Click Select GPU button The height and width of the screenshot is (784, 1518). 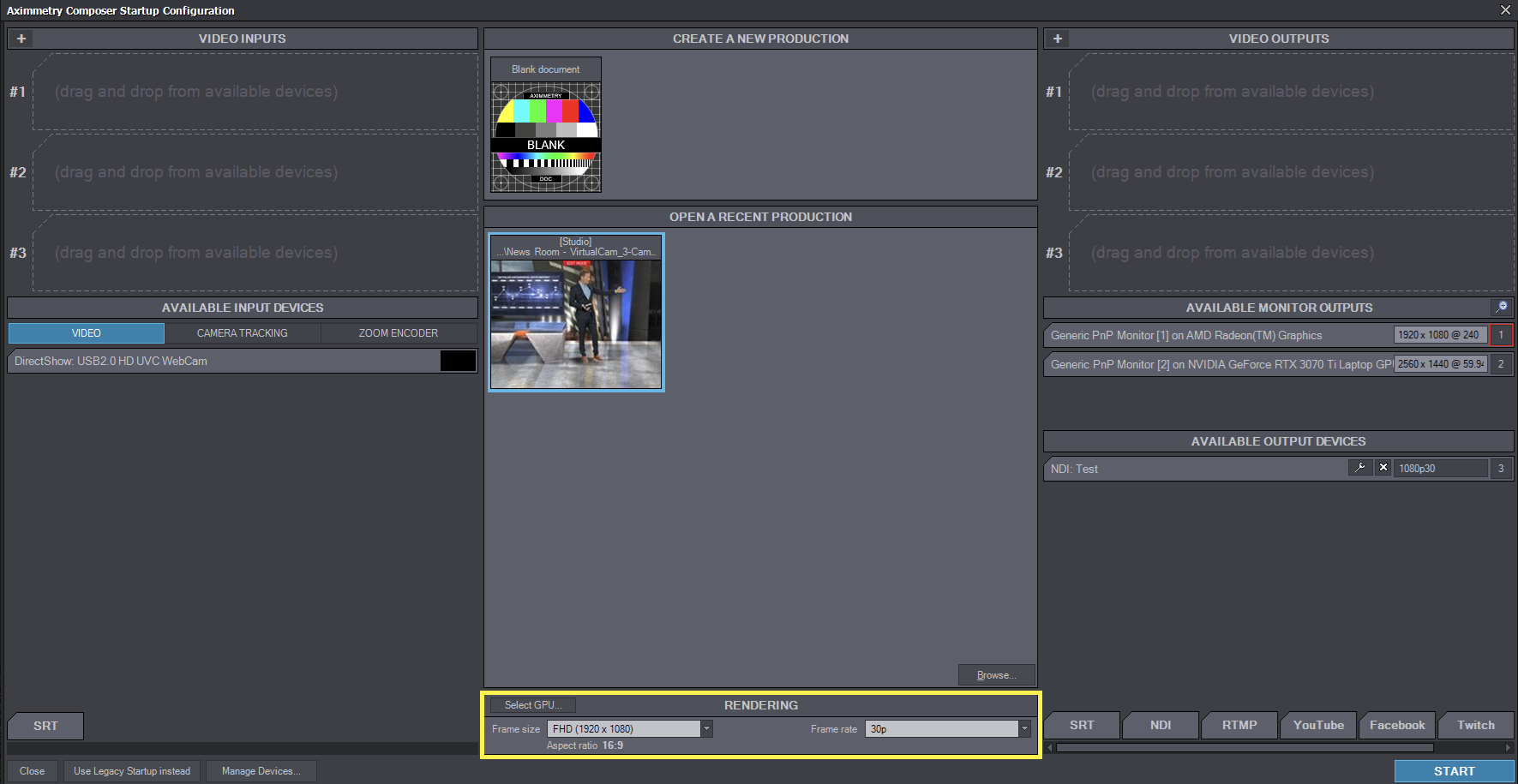click(x=533, y=705)
